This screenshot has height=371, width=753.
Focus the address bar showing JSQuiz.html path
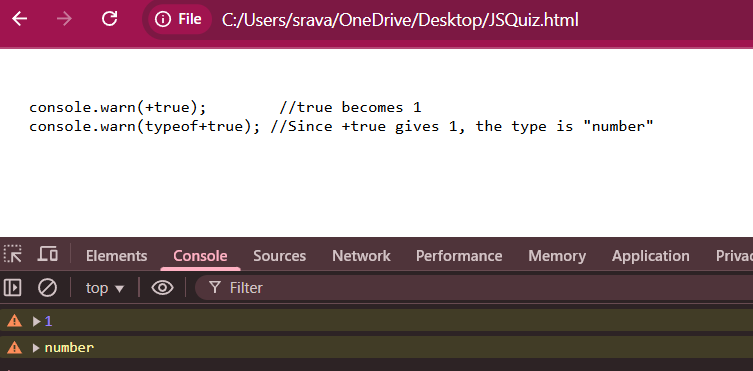click(400, 20)
